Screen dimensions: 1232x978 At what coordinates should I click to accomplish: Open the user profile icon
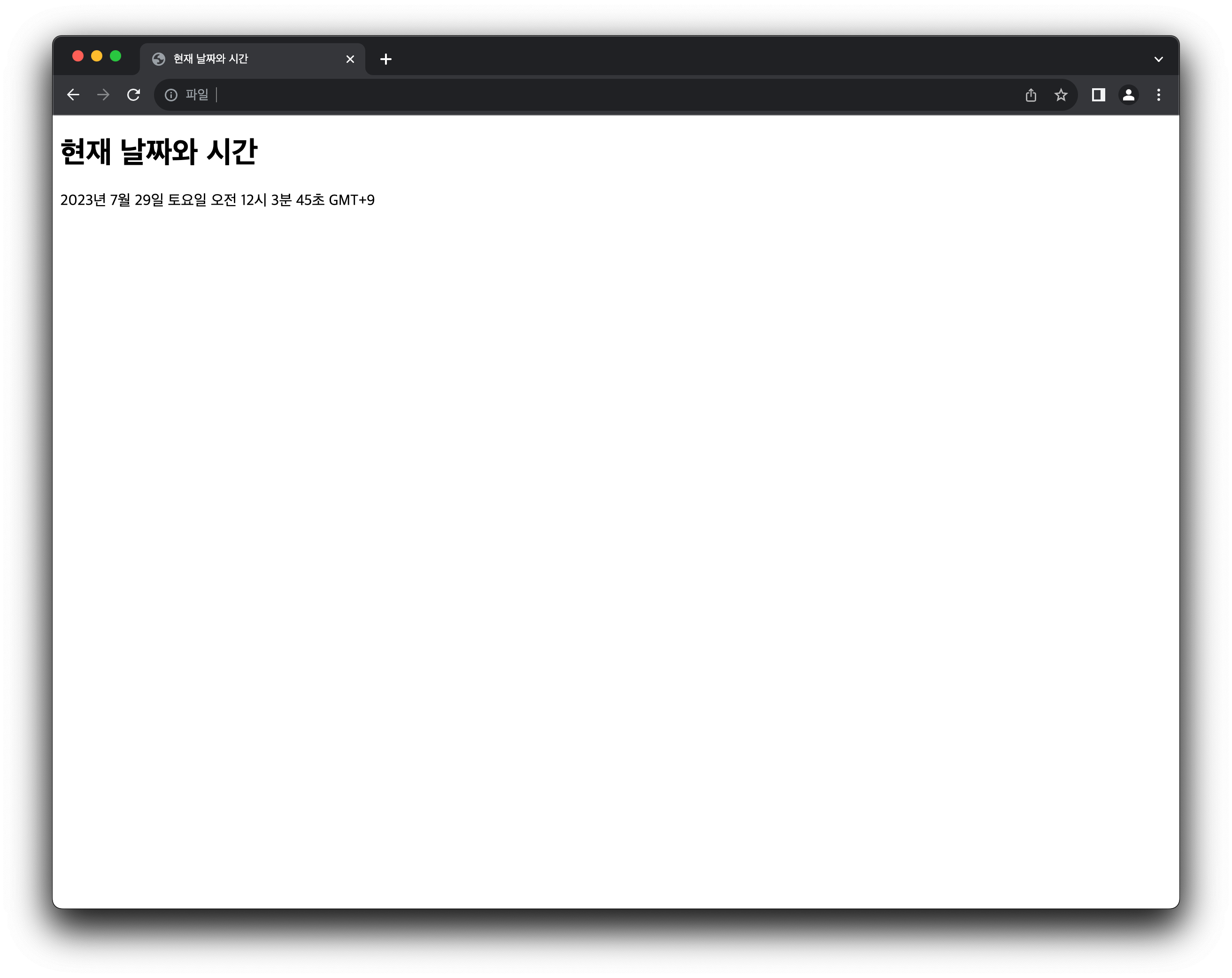coord(1128,95)
